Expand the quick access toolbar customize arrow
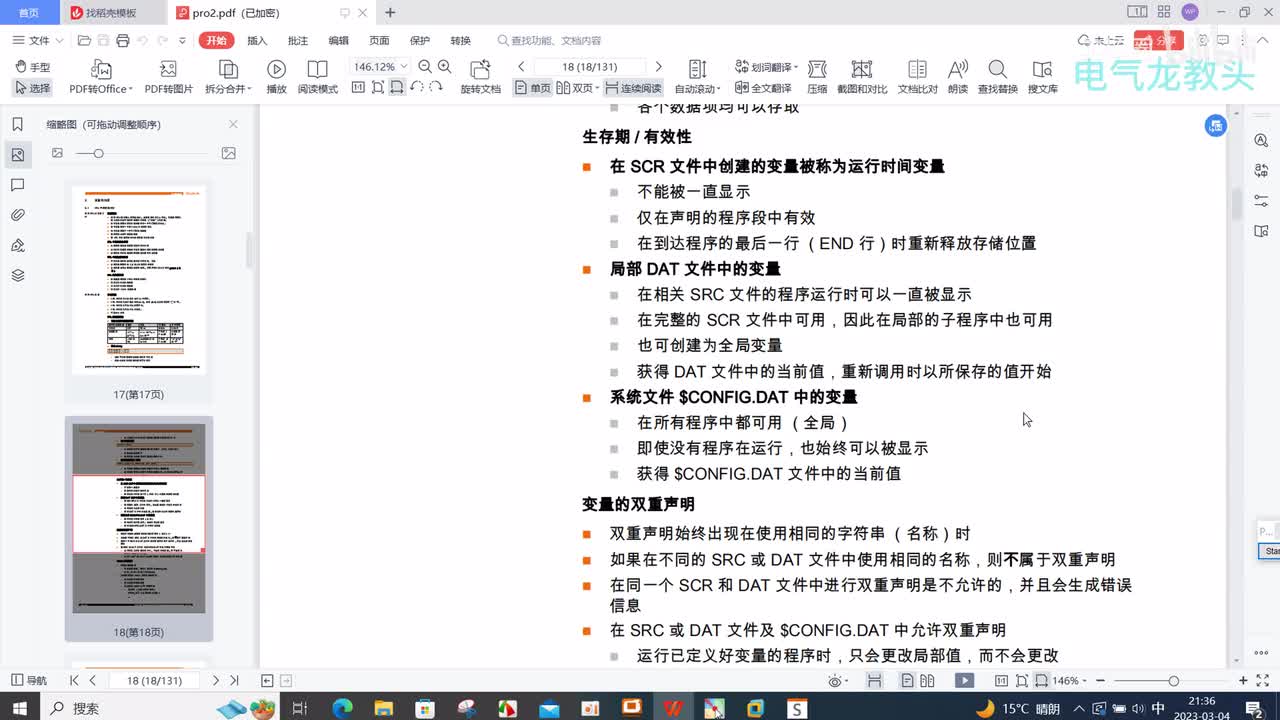Image resolution: width=1280 pixels, height=720 pixels. [x=182, y=41]
